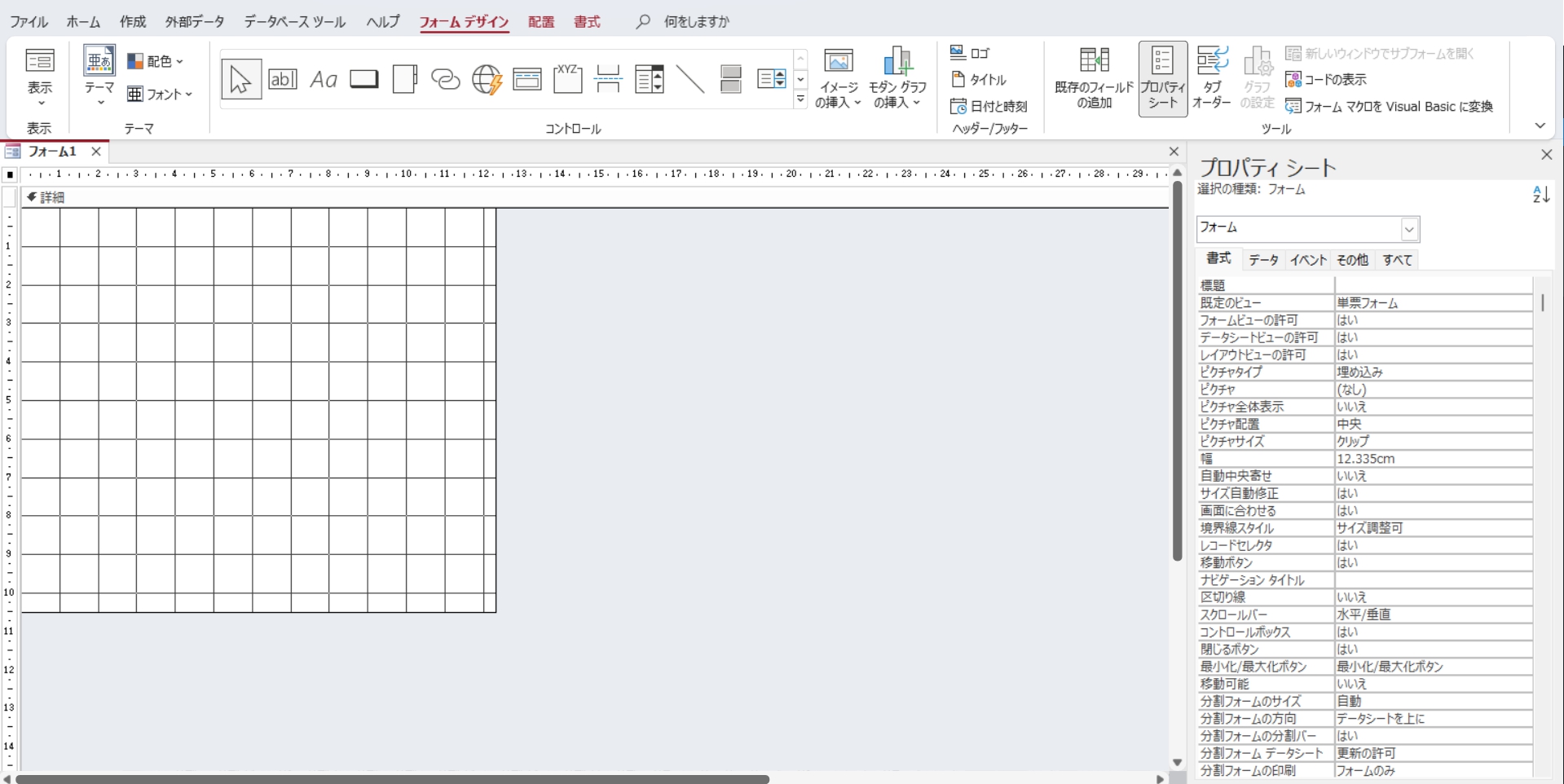
Task: Click the コードの表示 button
Action: pos(1326,79)
